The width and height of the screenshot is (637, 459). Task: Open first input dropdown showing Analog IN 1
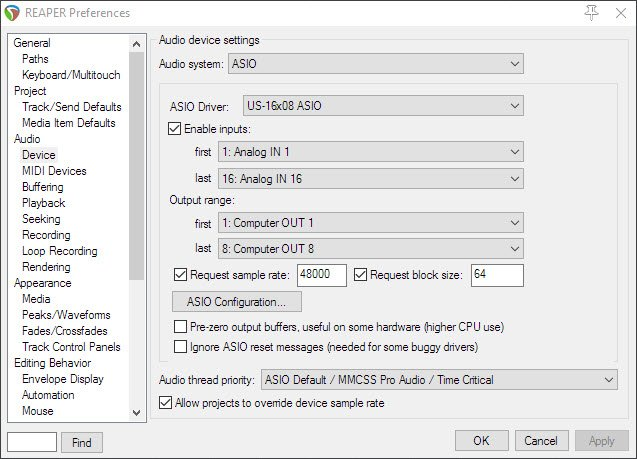371,152
